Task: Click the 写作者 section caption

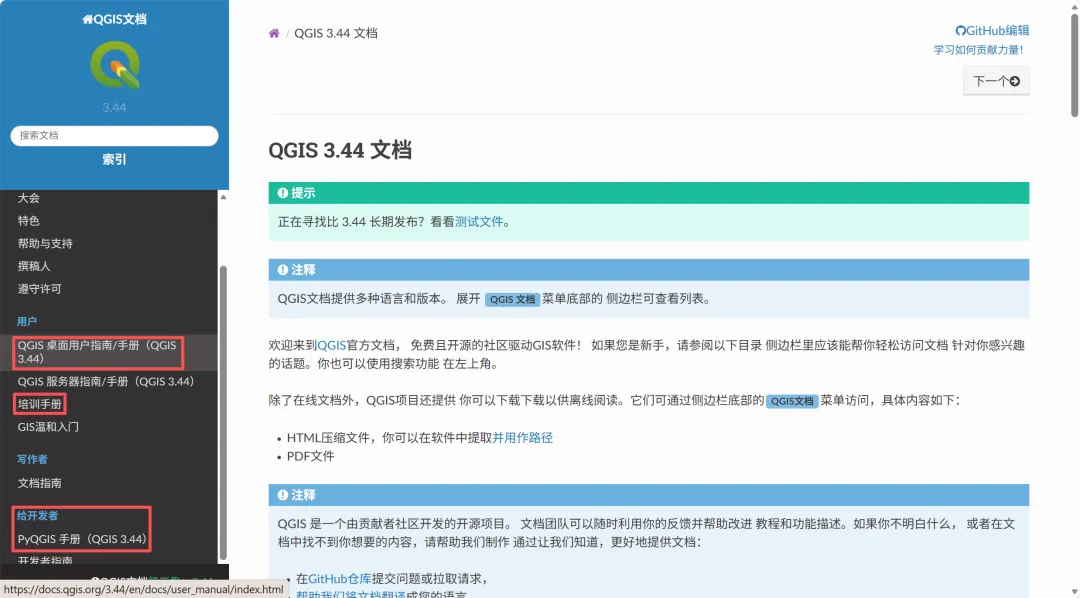Action: (32, 460)
